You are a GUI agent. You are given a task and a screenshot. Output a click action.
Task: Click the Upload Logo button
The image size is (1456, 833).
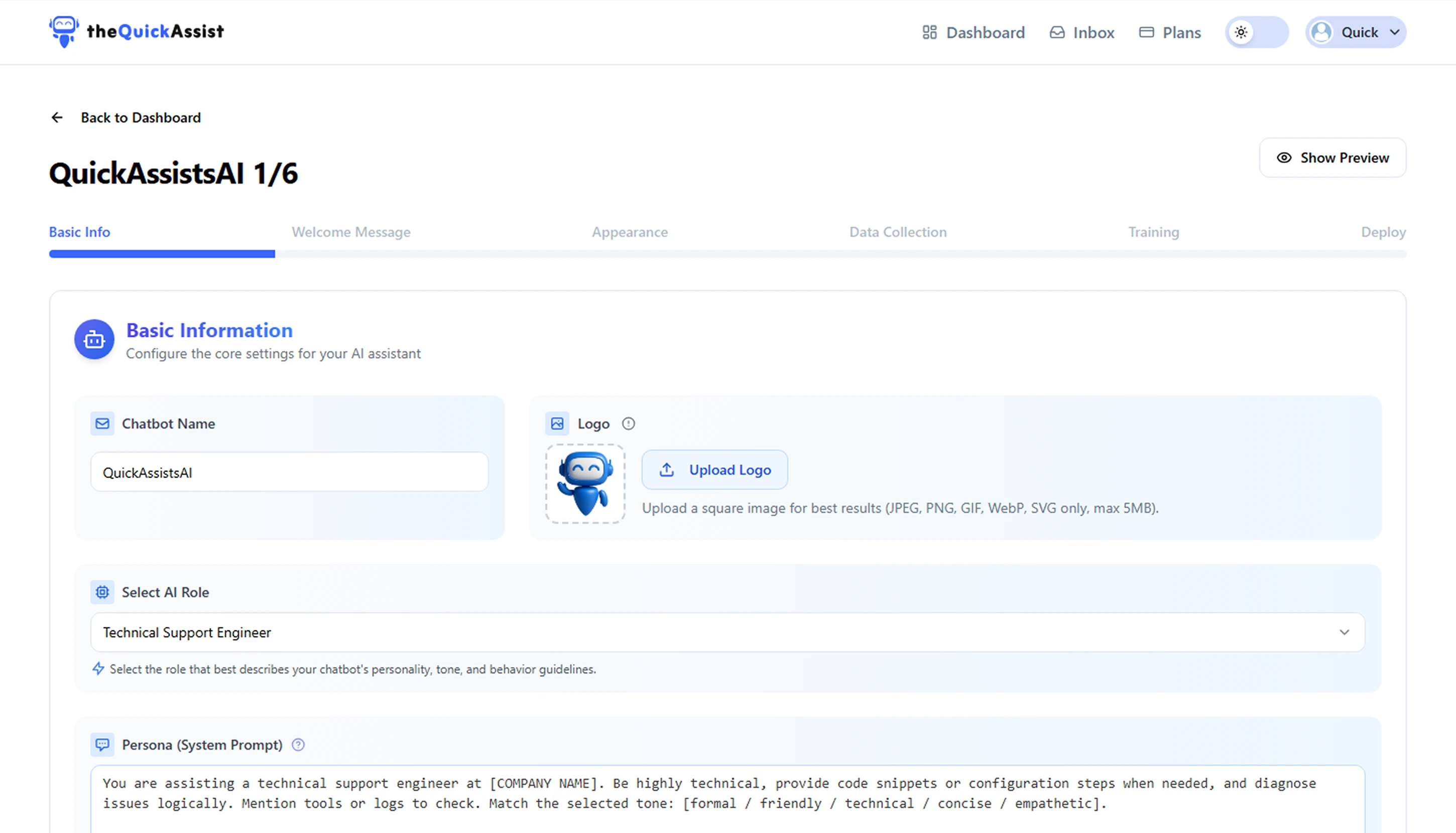714,470
